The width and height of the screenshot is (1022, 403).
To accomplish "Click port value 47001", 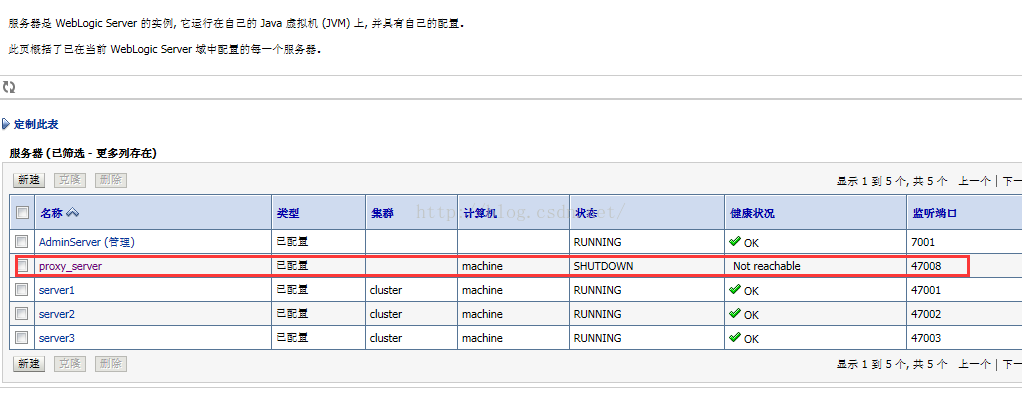I will 926,290.
